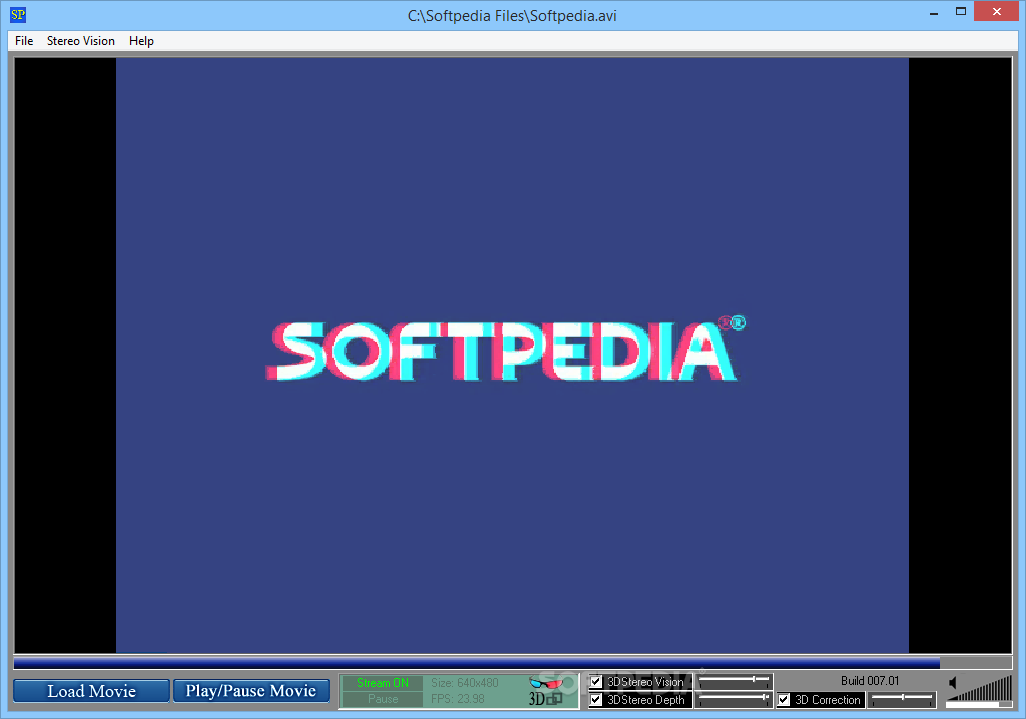Disable the 3D Correction checkbox
The height and width of the screenshot is (719, 1026).
pos(783,700)
